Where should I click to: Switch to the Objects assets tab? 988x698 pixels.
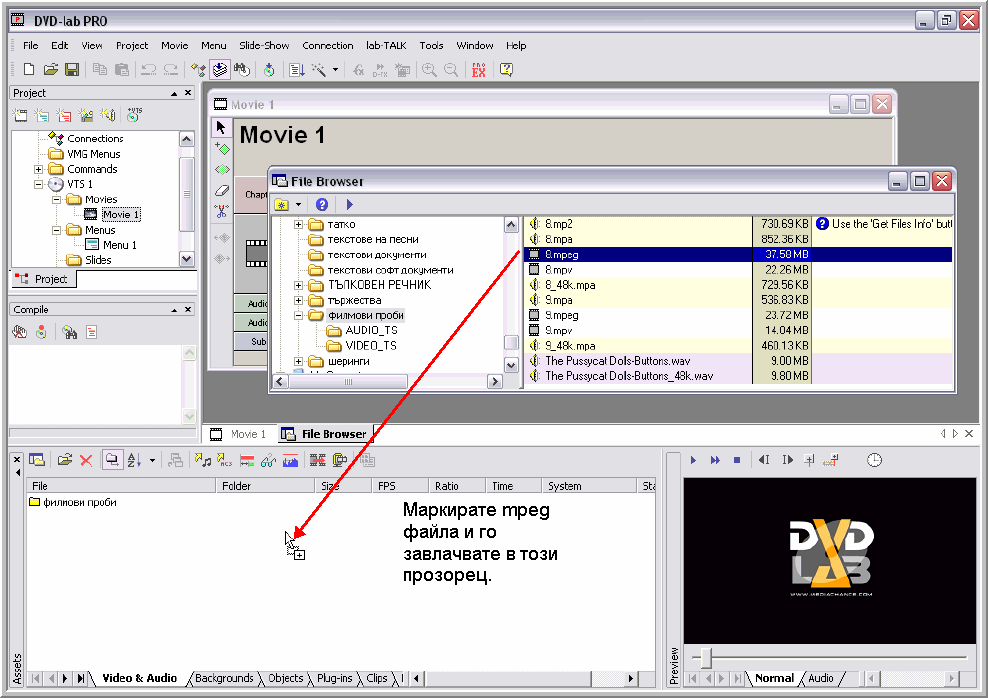click(x=285, y=678)
